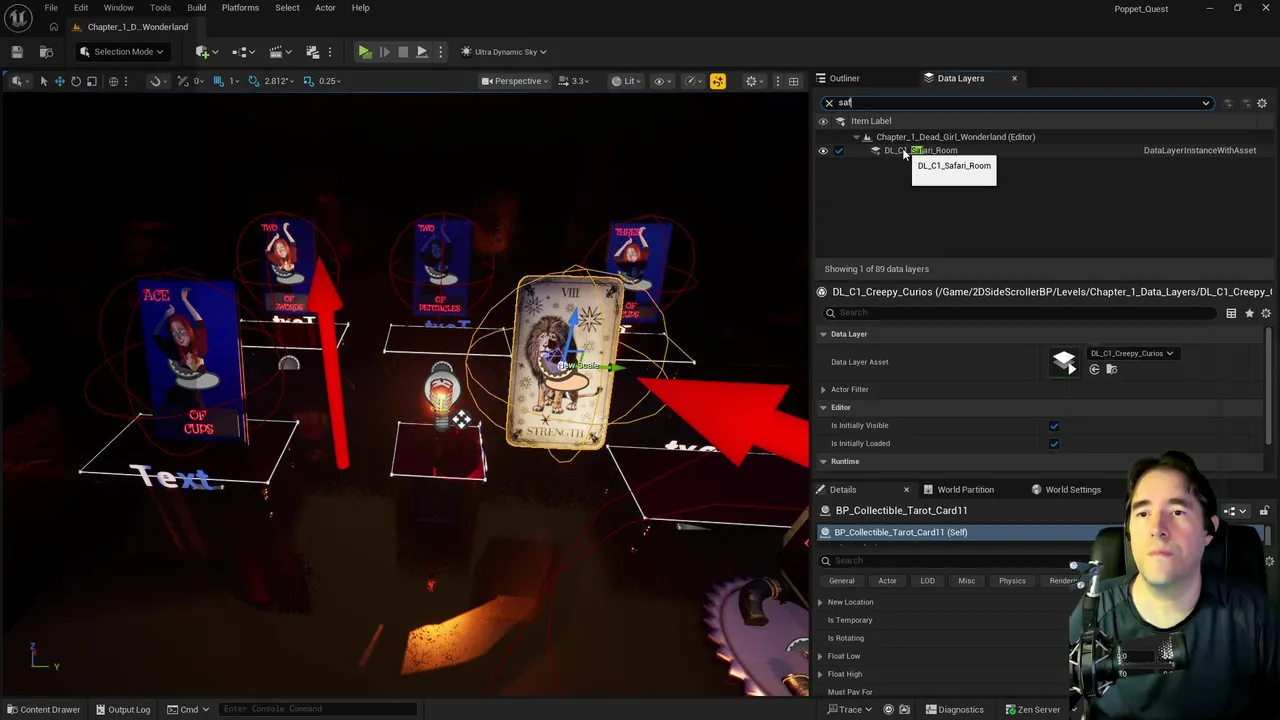Open Ultra Dynamic Sky dropdown
Image resolution: width=1280 pixels, height=720 pixels.
tap(504, 52)
